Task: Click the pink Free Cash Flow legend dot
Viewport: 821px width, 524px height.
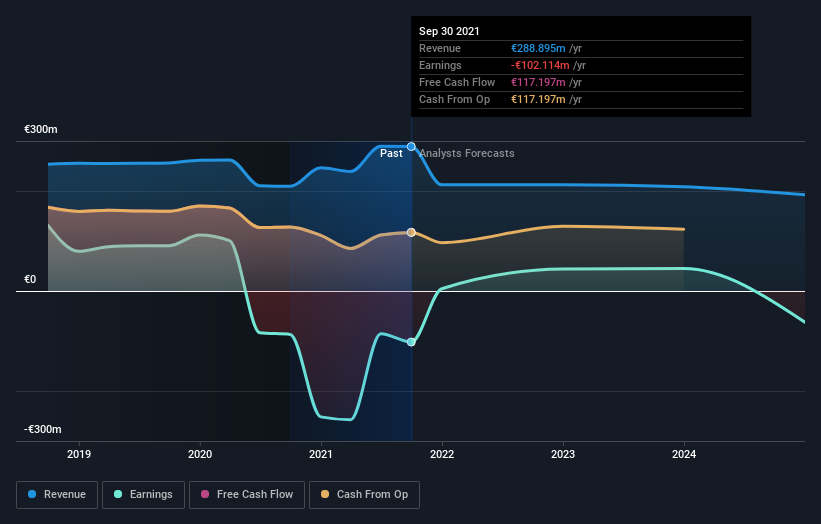Action: click(205, 494)
